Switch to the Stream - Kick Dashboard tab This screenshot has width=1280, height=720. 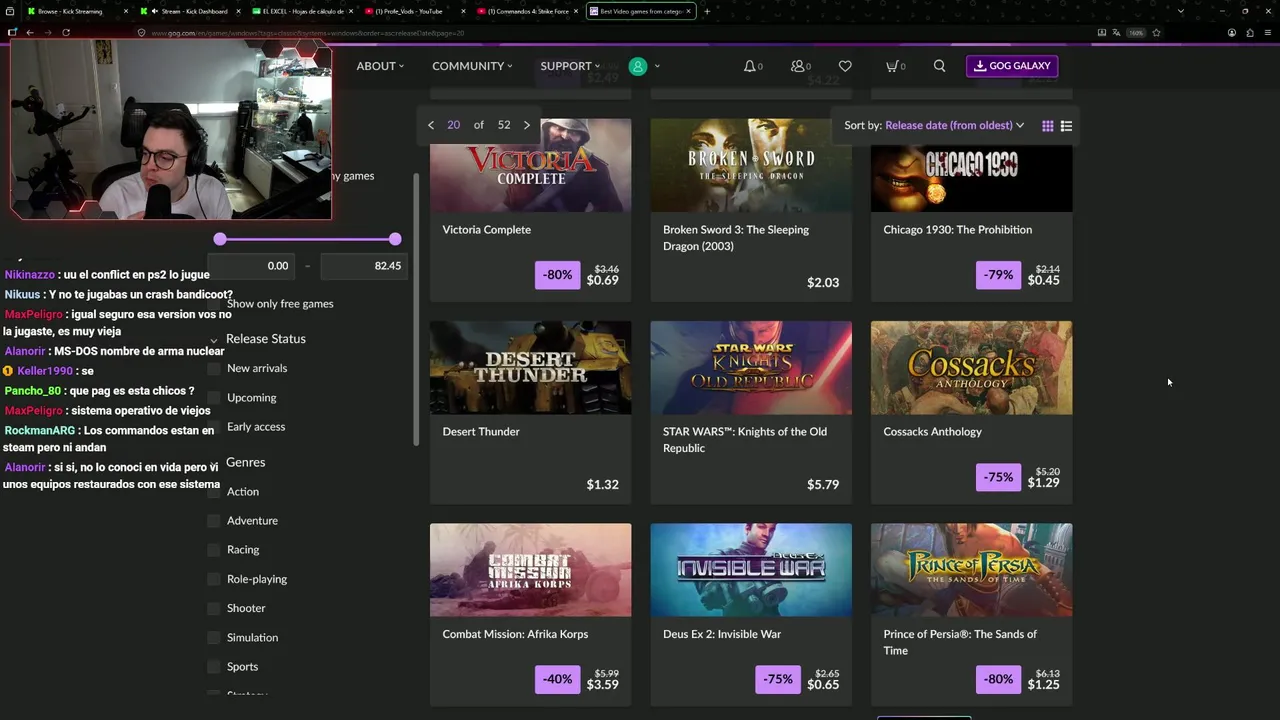pos(190,11)
